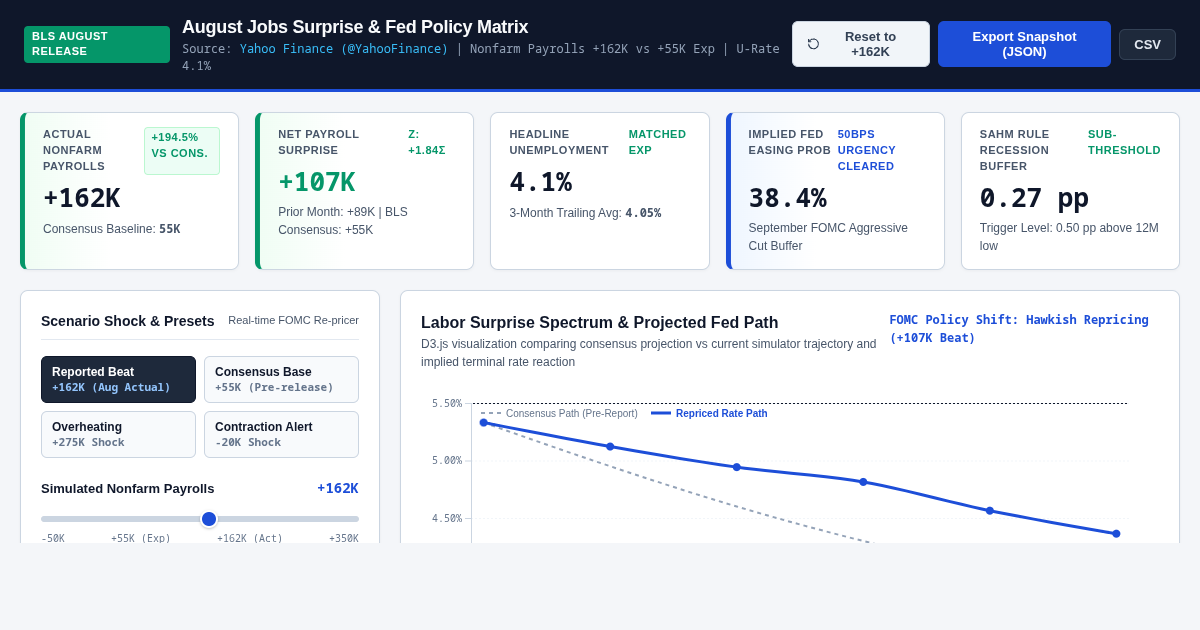Viewport: 1200px width, 630px height.
Task: Click the last data point on repriced rate line
Action: pyautogui.click(x=1116, y=534)
